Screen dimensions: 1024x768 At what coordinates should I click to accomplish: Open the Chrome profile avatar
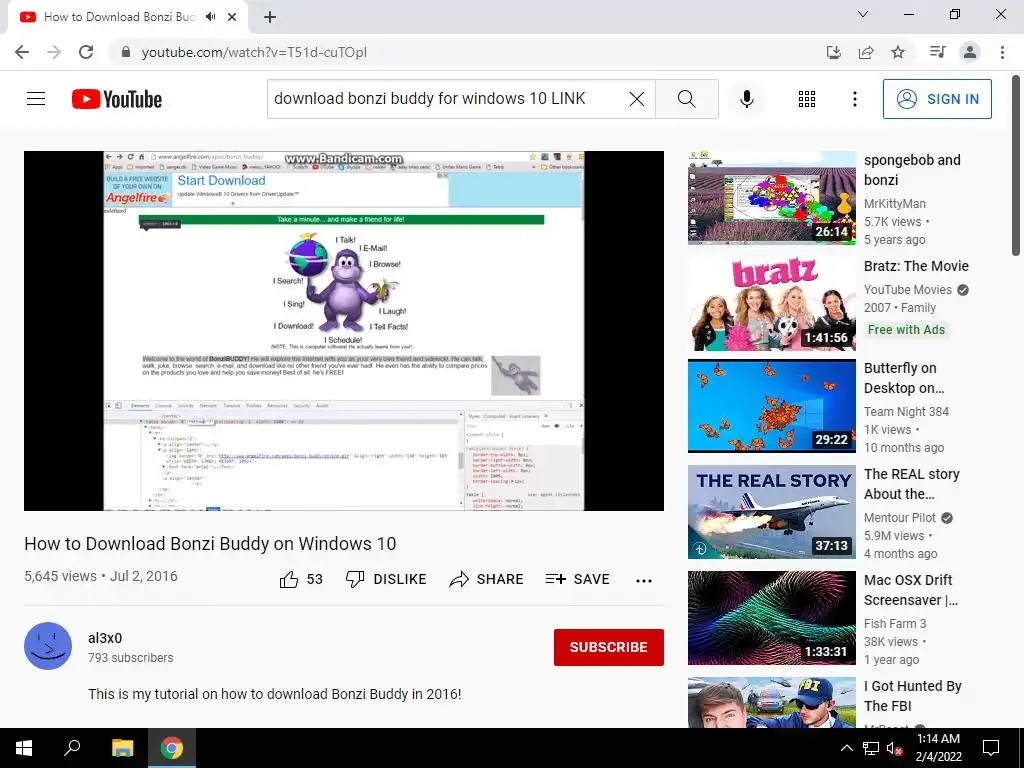[x=970, y=52]
